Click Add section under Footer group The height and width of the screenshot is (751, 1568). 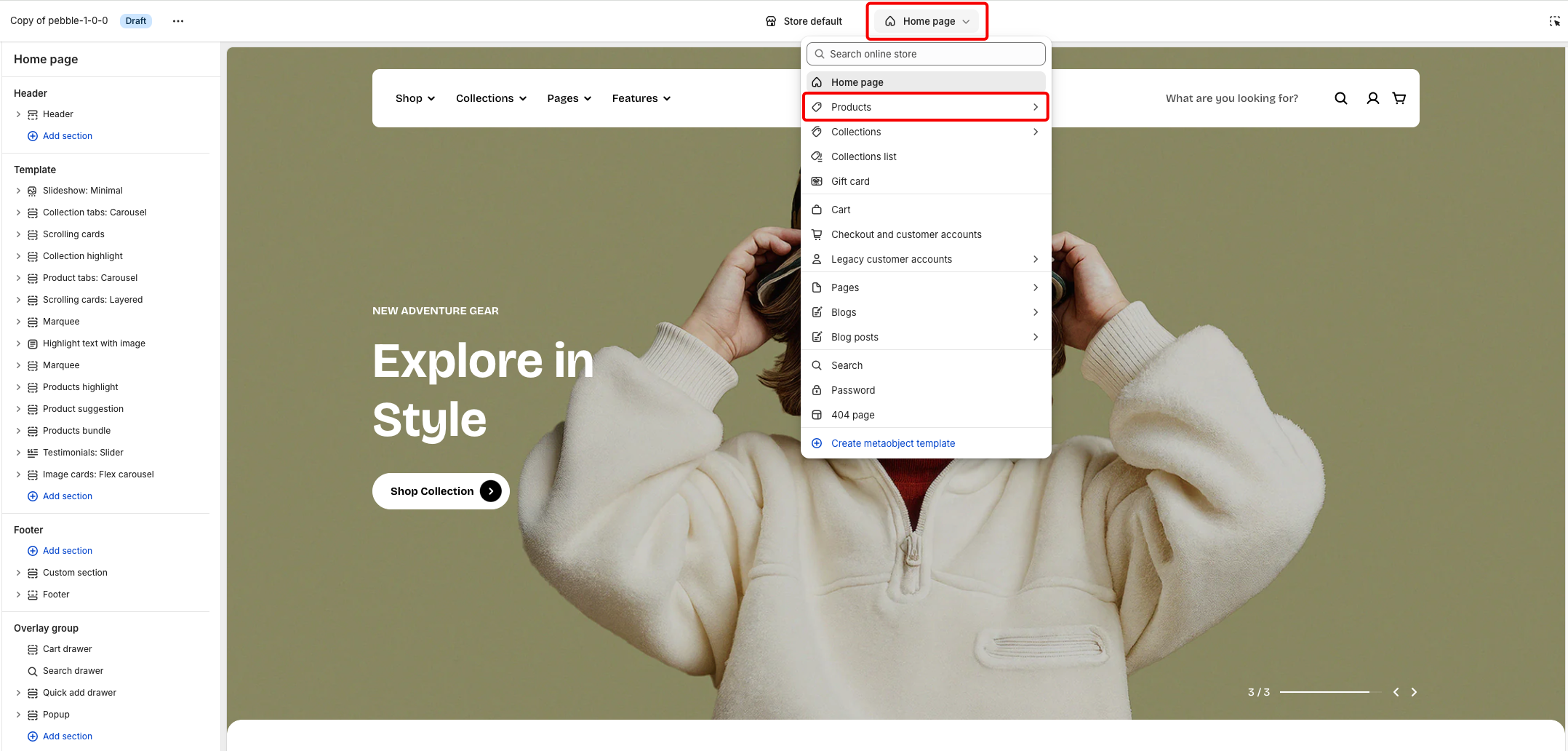click(60, 551)
